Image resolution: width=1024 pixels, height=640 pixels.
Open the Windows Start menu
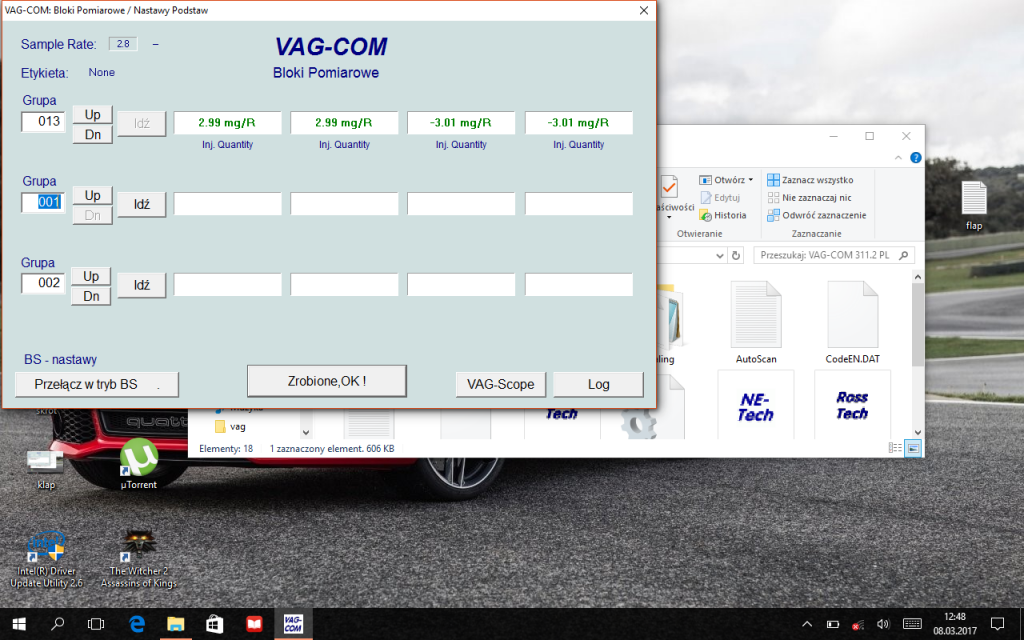pos(19,624)
